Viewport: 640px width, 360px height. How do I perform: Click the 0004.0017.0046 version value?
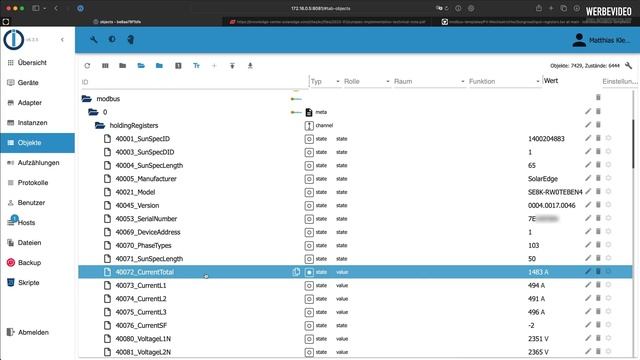point(551,205)
